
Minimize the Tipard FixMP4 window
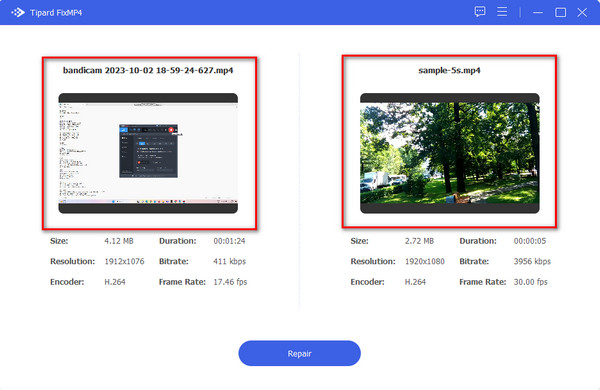pos(538,13)
